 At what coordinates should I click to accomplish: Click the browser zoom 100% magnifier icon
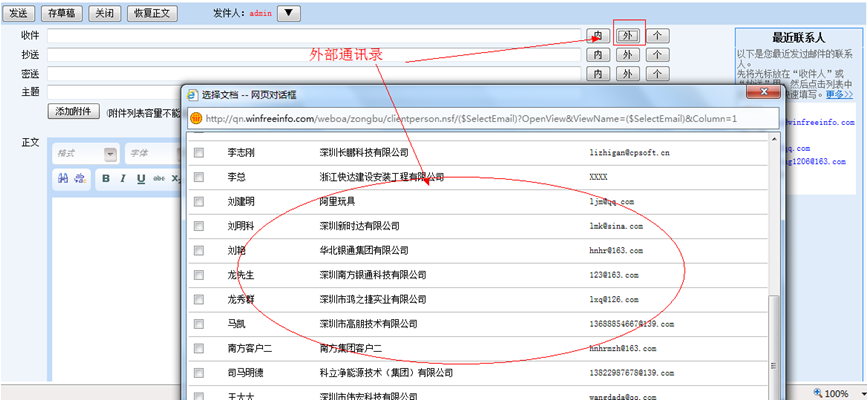click(818, 393)
